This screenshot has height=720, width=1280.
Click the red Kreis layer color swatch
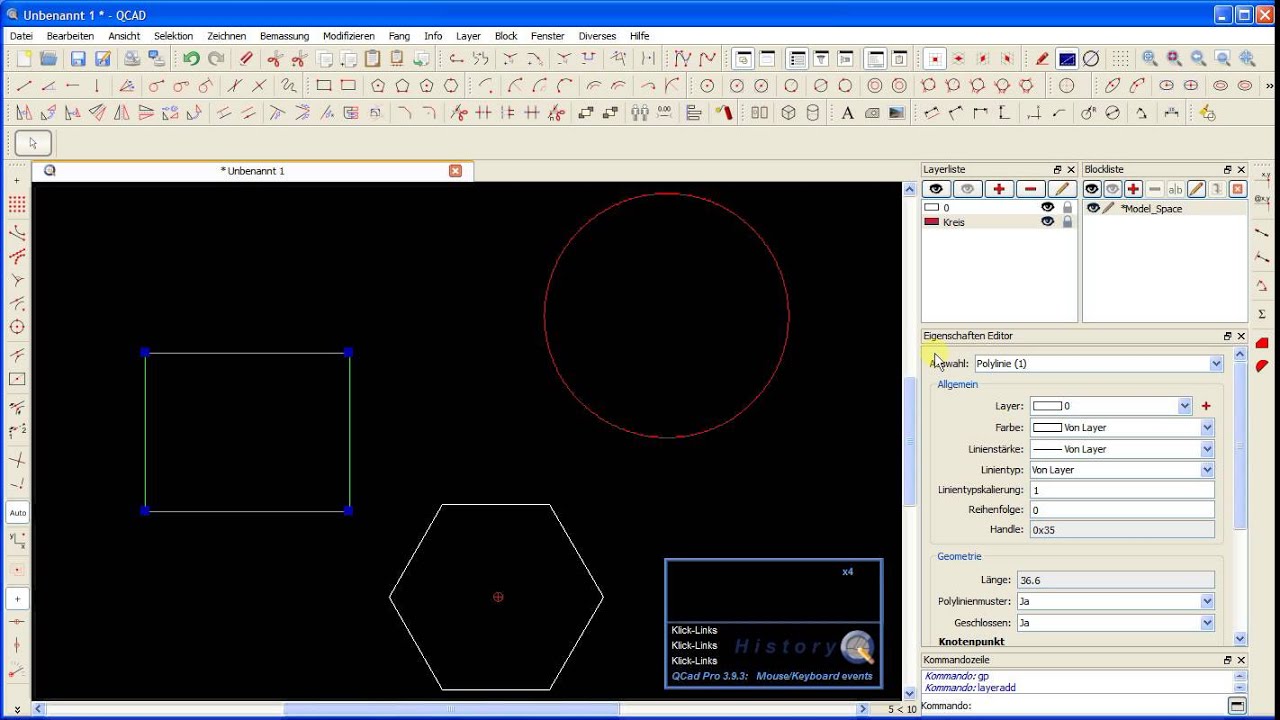(x=932, y=222)
